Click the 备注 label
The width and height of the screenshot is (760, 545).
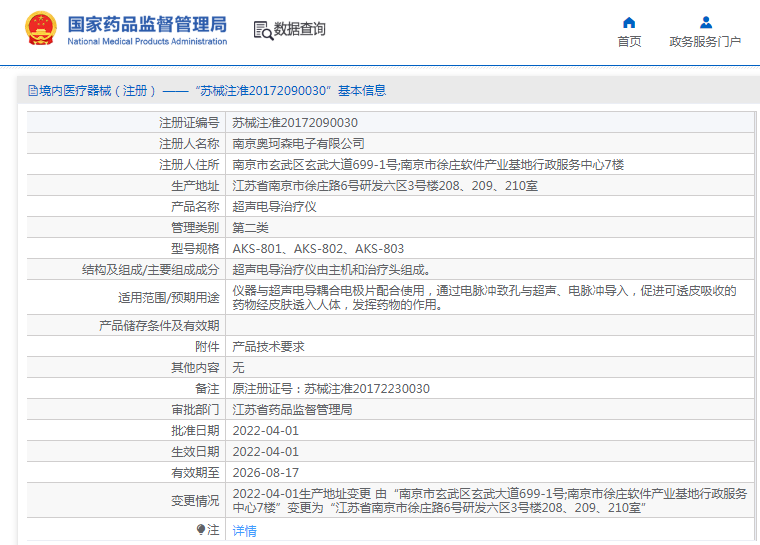coord(207,389)
